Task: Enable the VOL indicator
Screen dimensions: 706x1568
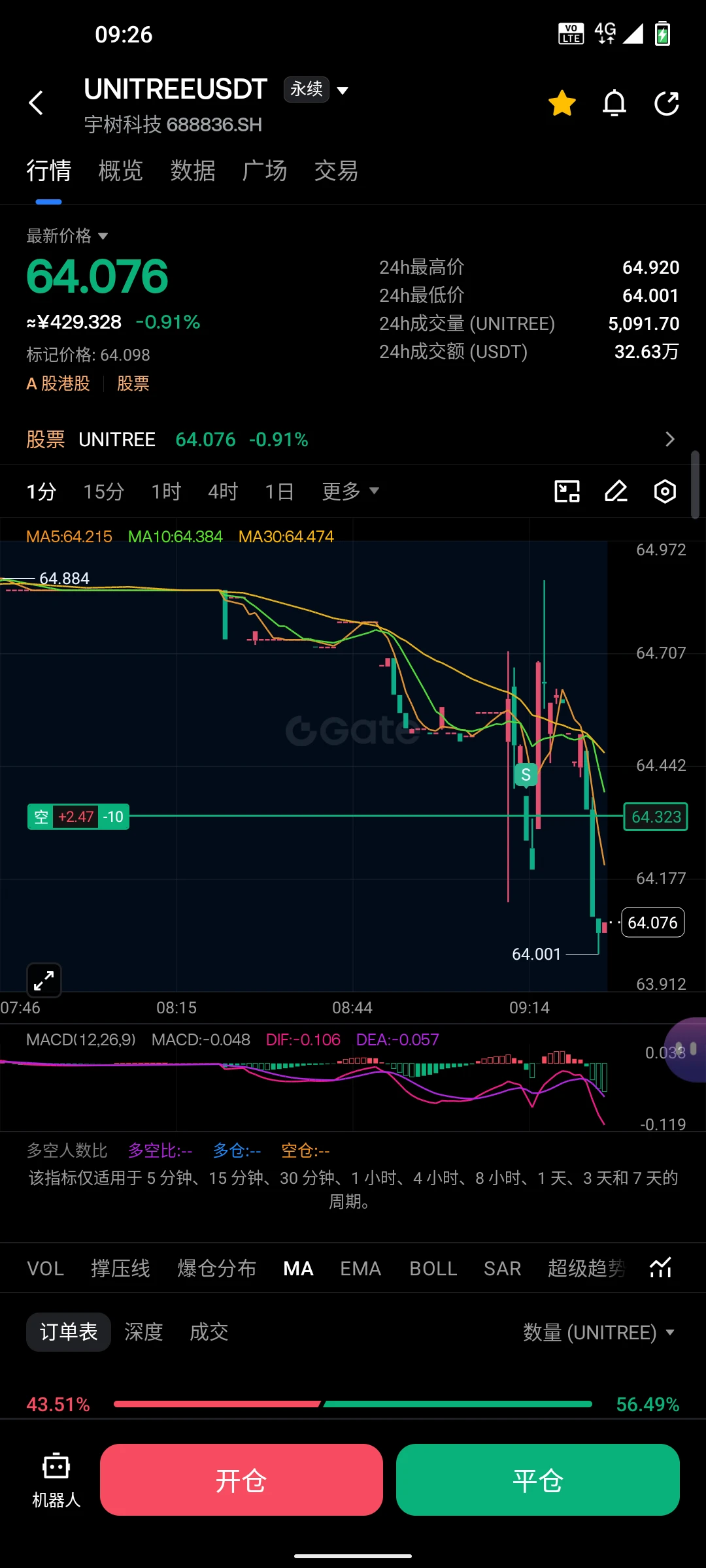Action: coord(45,1268)
